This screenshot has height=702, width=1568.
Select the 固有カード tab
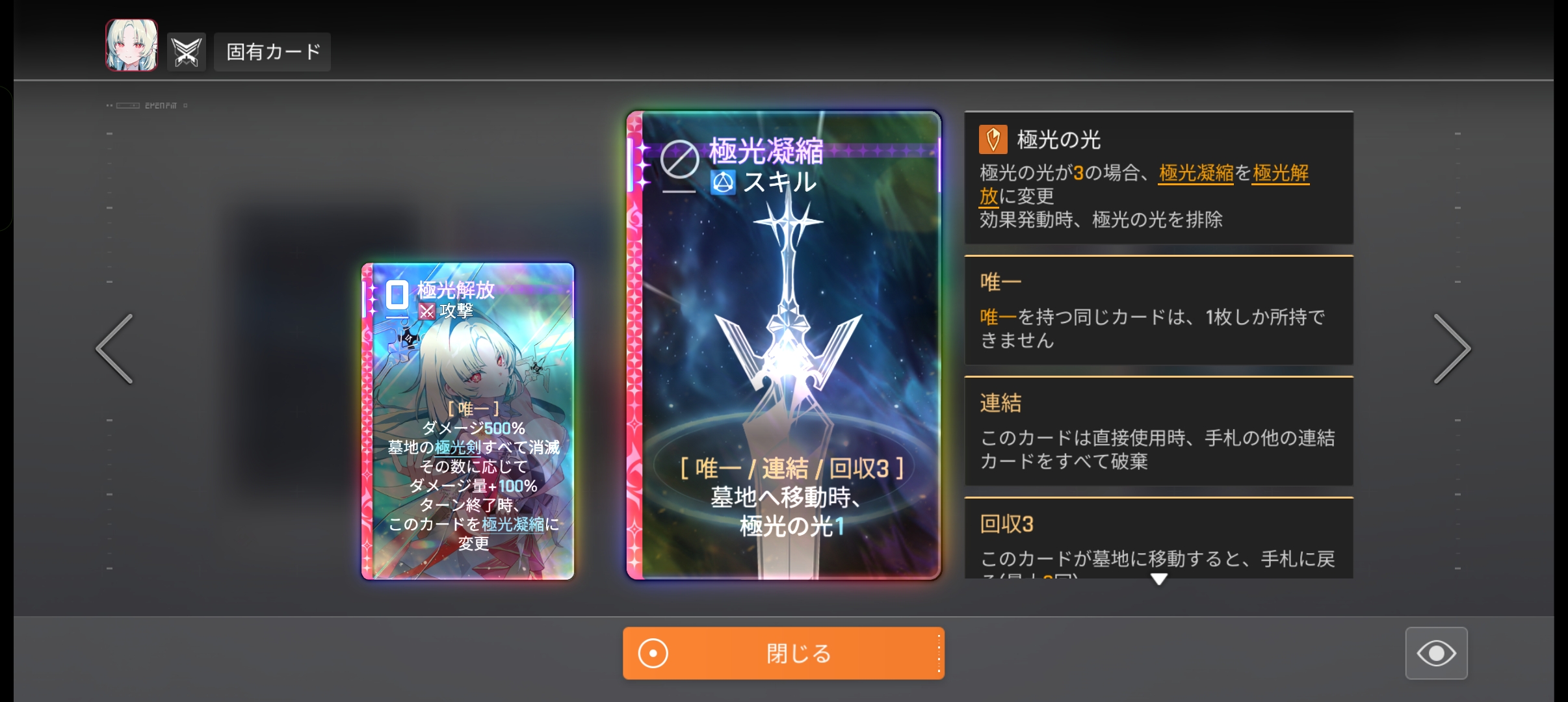(273, 52)
